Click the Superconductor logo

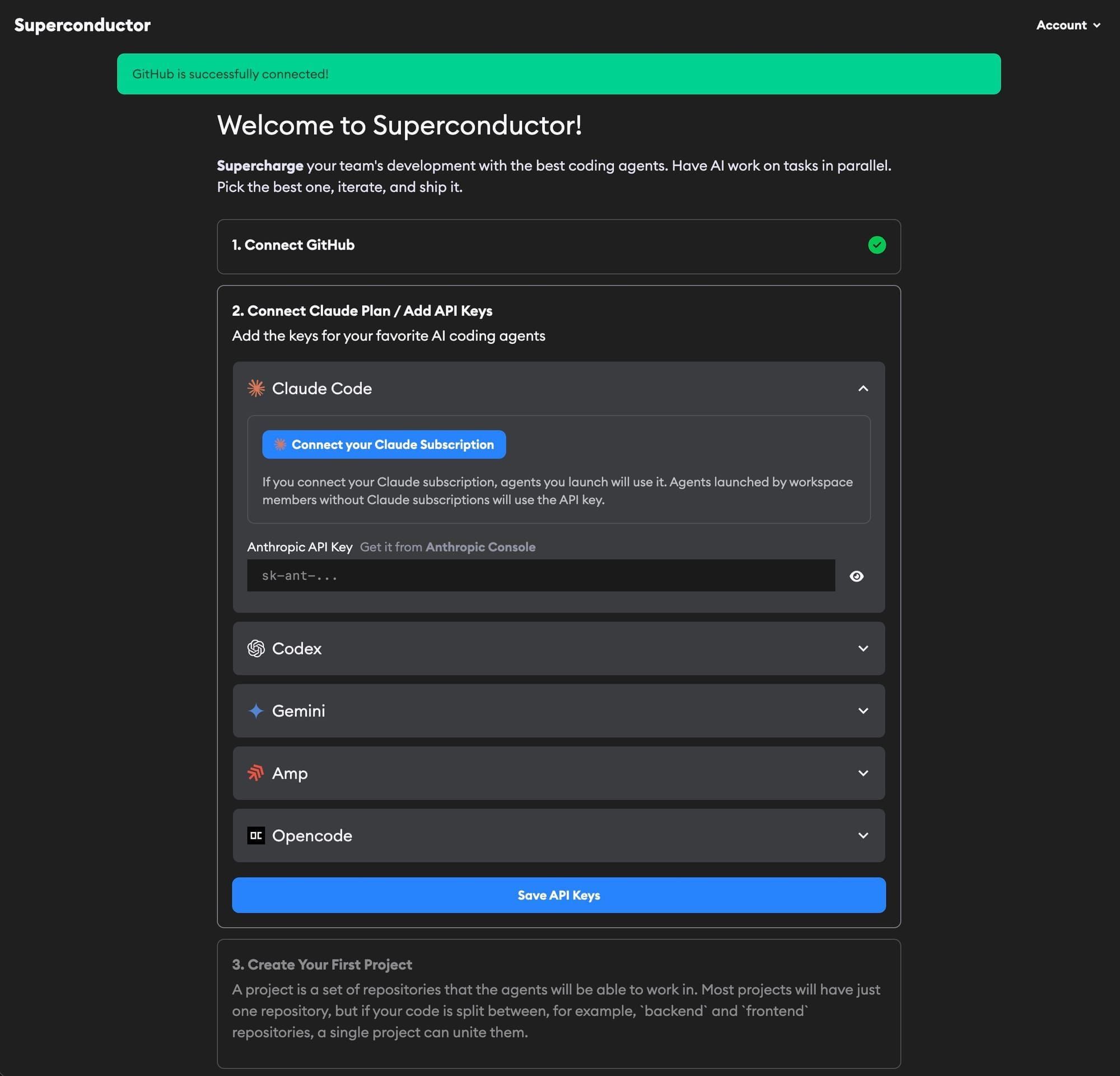coord(82,25)
